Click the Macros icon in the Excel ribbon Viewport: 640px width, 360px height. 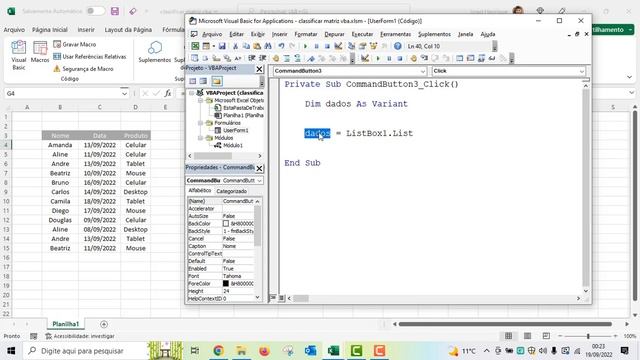[x=40, y=52]
